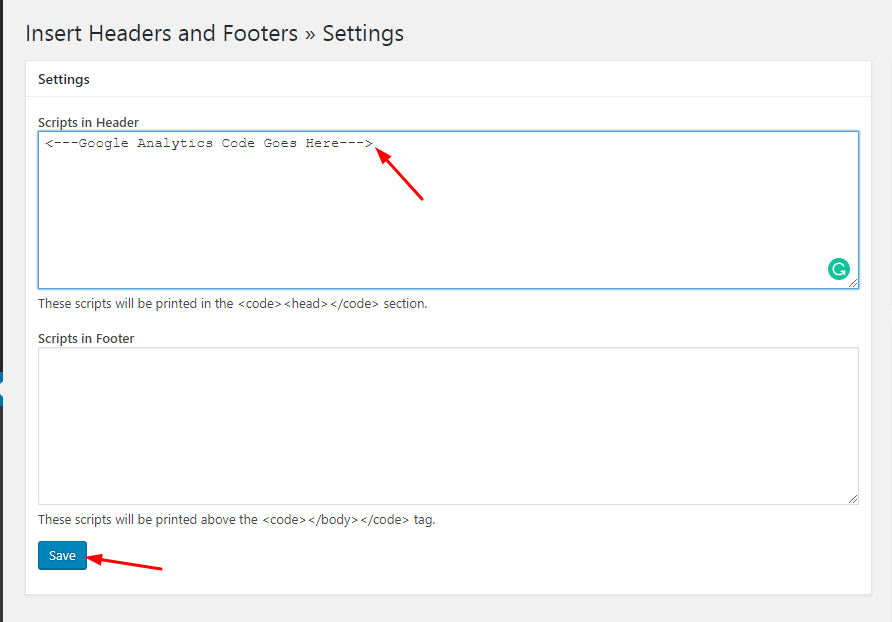Click the active menu pointer on left sidebar

point(2,387)
